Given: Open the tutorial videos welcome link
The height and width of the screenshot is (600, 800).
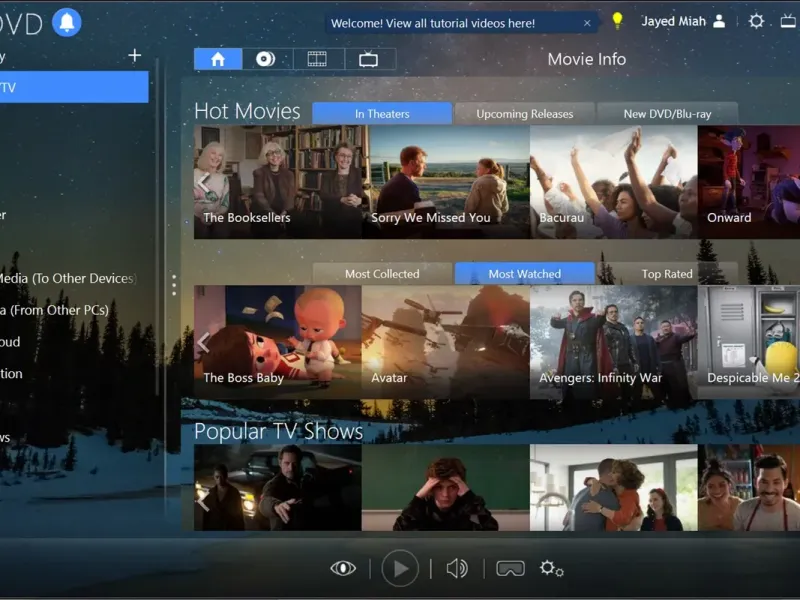Looking at the screenshot, I should pyautogui.click(x=433, y=23).
